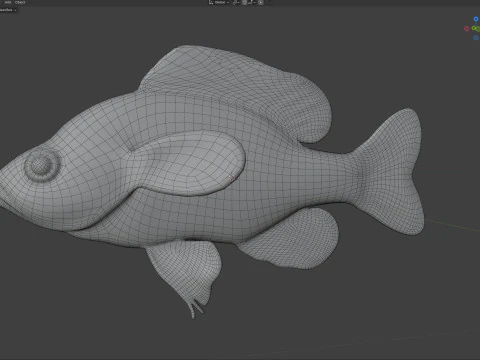The width and height of the screenshot is (480, 360).
Task: Open the Add menu in viewport header
Action: tap(7, 2)
